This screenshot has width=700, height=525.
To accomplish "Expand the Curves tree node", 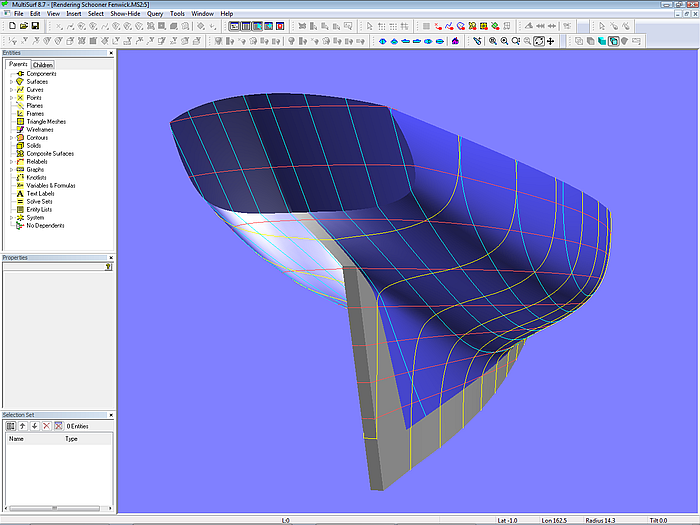I will 11,90.
